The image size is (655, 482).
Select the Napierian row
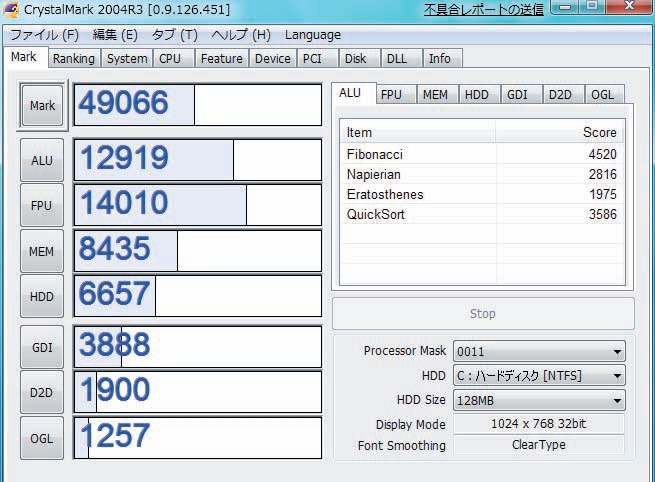point(482,174)
